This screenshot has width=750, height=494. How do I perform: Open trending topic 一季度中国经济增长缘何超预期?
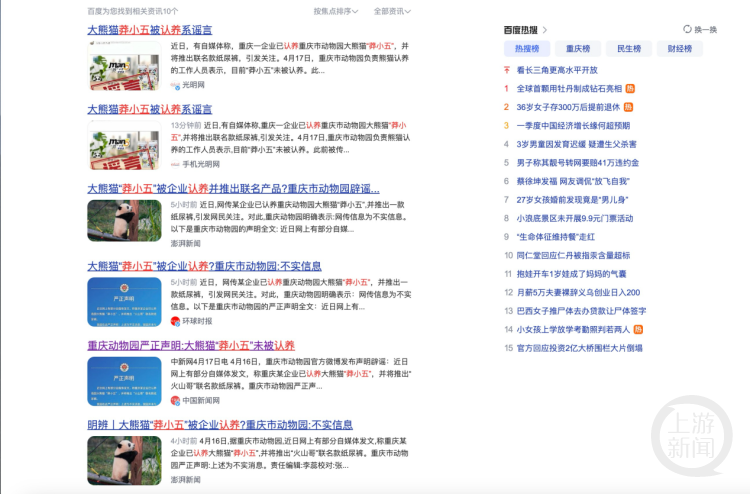click(x=573, y=126)
